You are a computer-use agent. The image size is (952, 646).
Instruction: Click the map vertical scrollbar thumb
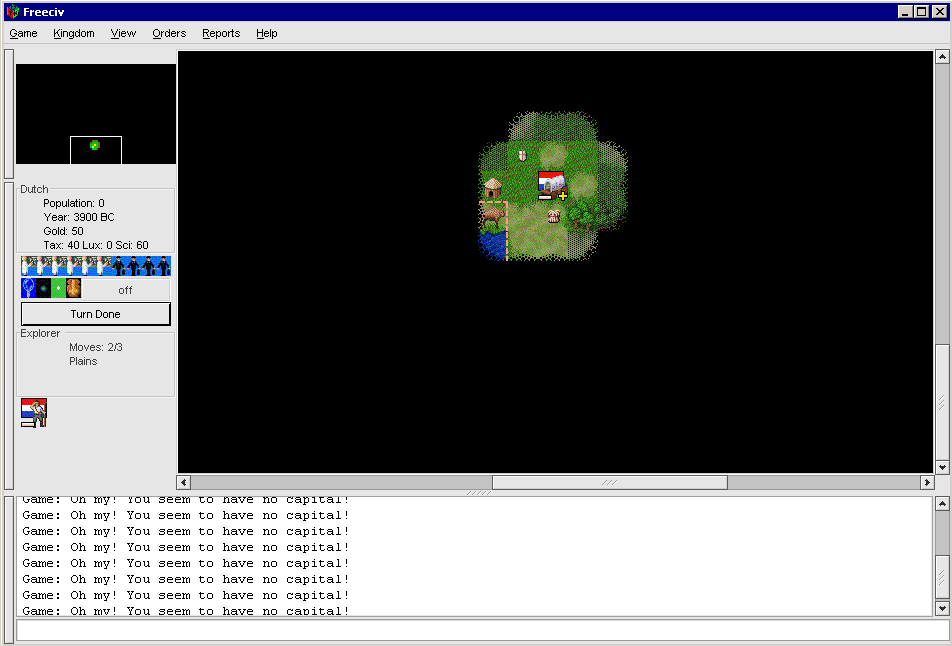942,402
